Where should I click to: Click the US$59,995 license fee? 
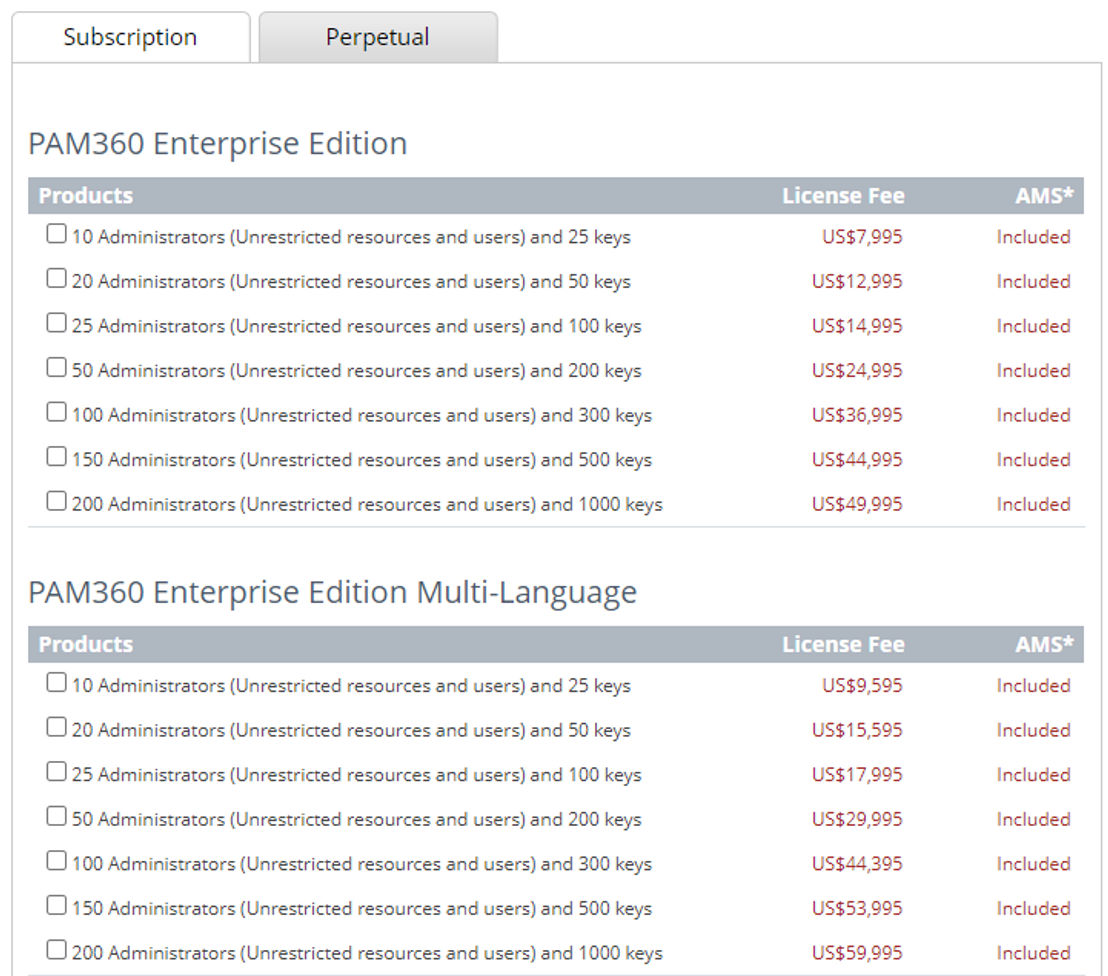point(857,953)
